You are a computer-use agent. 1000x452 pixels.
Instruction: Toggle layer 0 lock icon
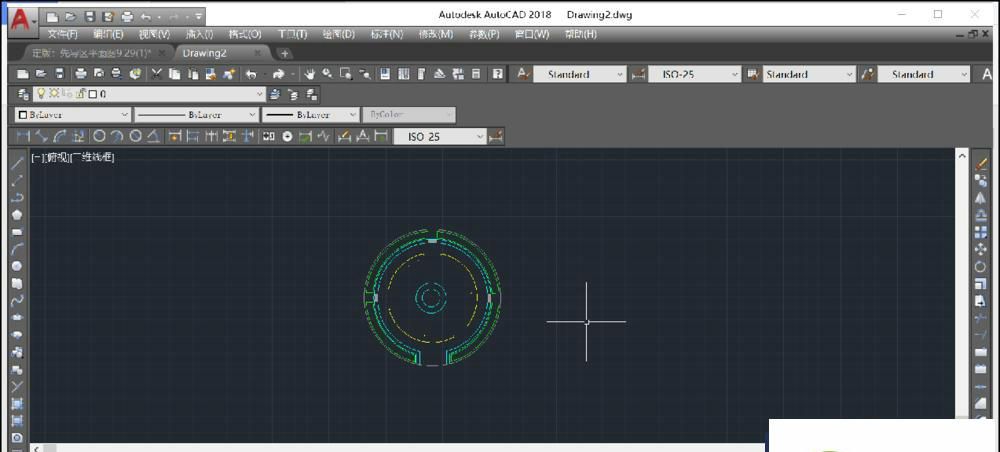(x=78, y=94)
